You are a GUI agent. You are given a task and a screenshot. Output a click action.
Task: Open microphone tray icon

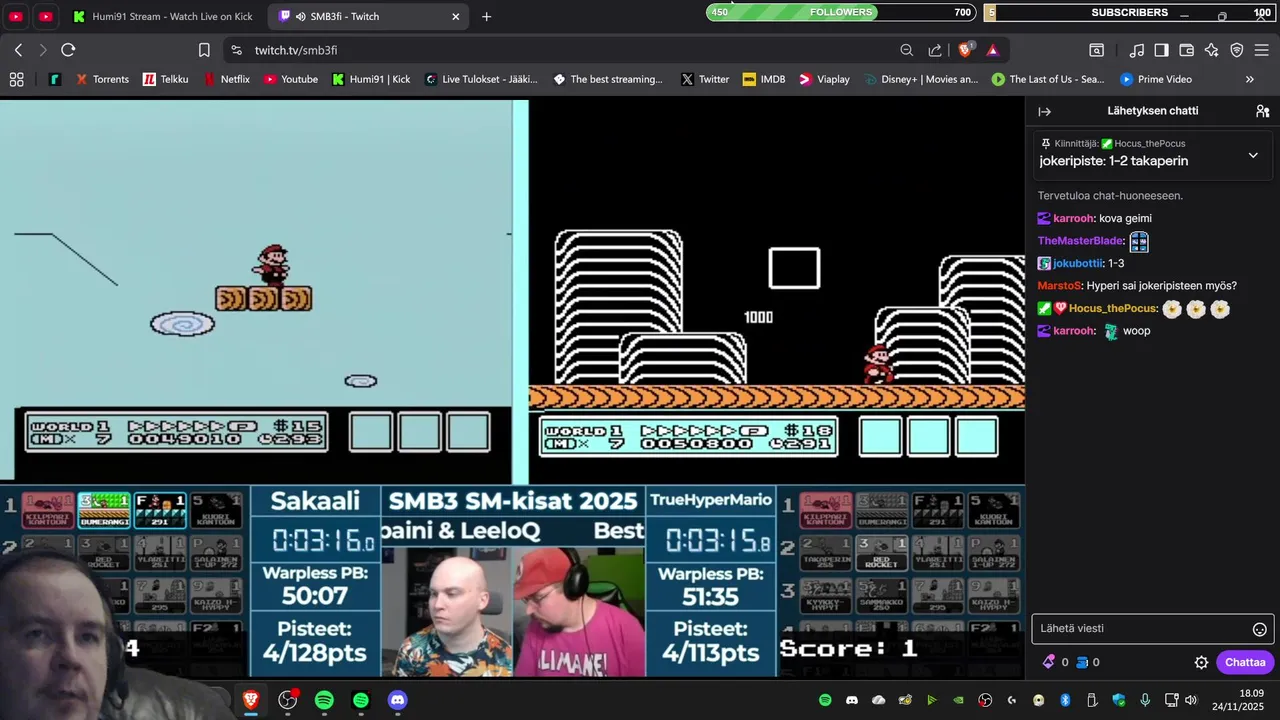point(1145,700)
